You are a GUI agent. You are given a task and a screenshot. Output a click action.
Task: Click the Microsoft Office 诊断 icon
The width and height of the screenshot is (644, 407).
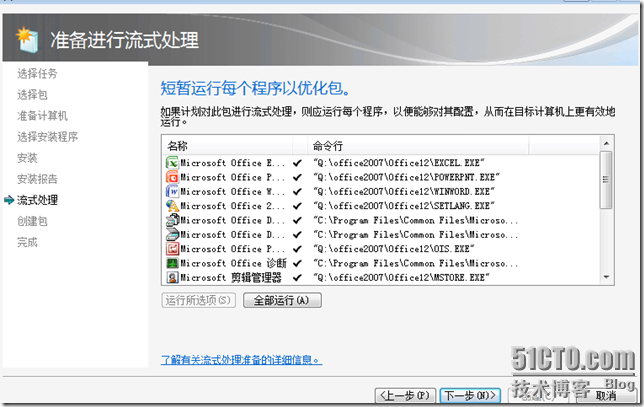(172, 263)
